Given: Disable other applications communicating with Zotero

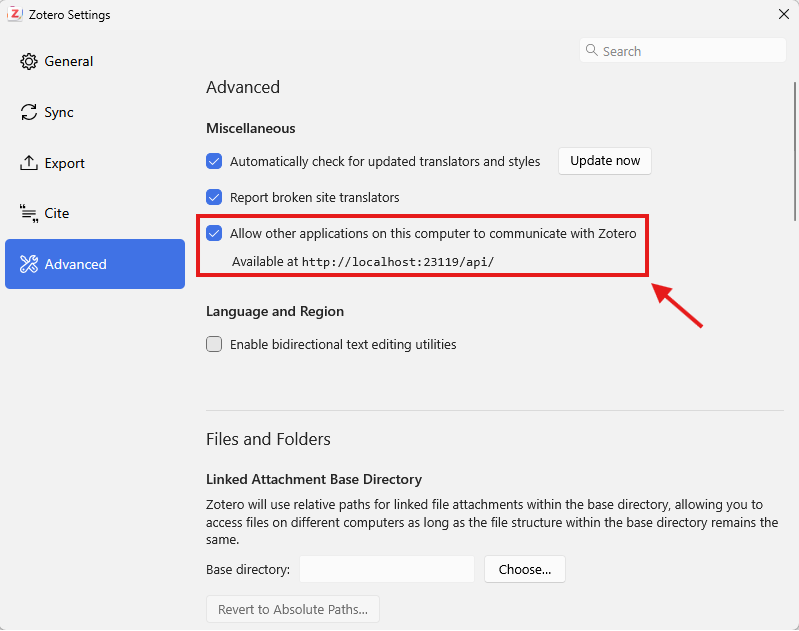Looking at the screenshot, I should click(214, 233).
